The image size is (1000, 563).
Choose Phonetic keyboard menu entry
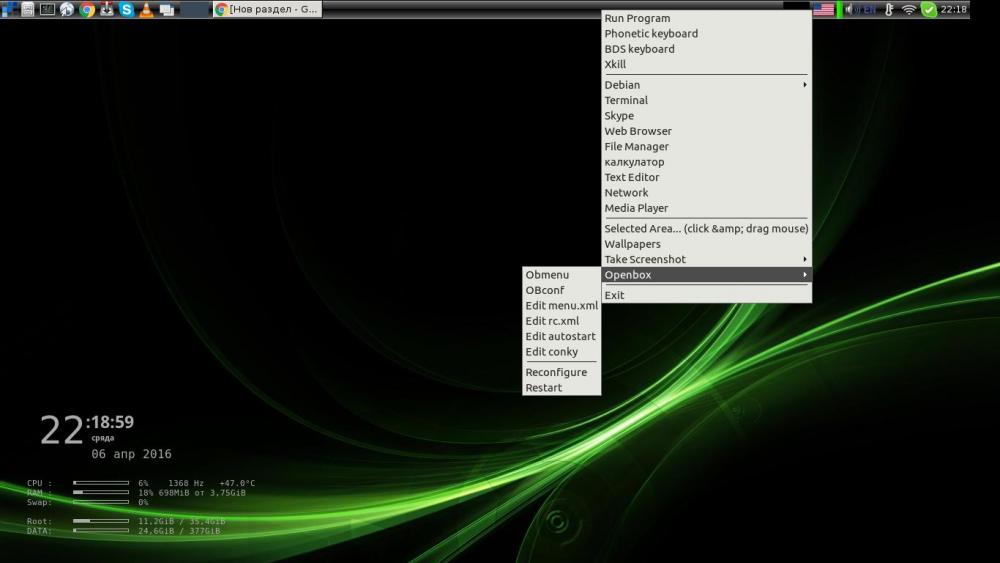[x=707, y=34]
